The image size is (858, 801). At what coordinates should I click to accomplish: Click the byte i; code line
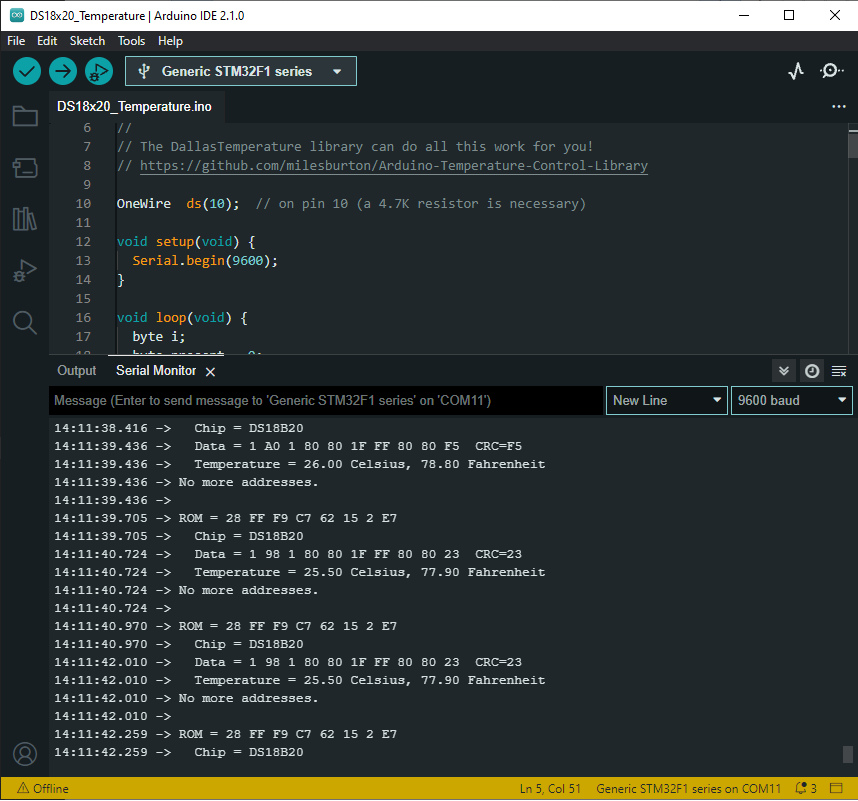(159, 337)
